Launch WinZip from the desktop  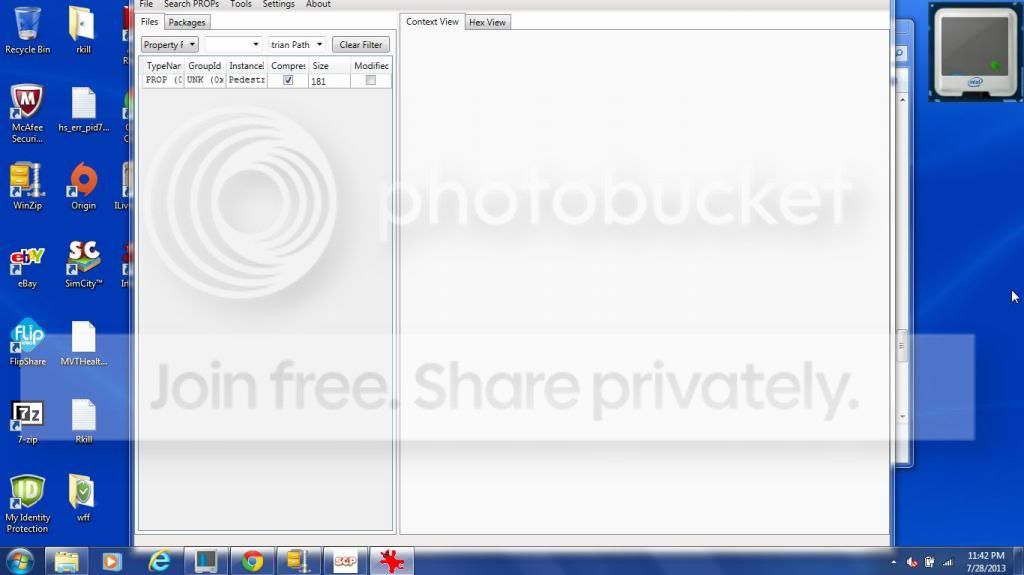pyautogui.click(x=27, y=186)
